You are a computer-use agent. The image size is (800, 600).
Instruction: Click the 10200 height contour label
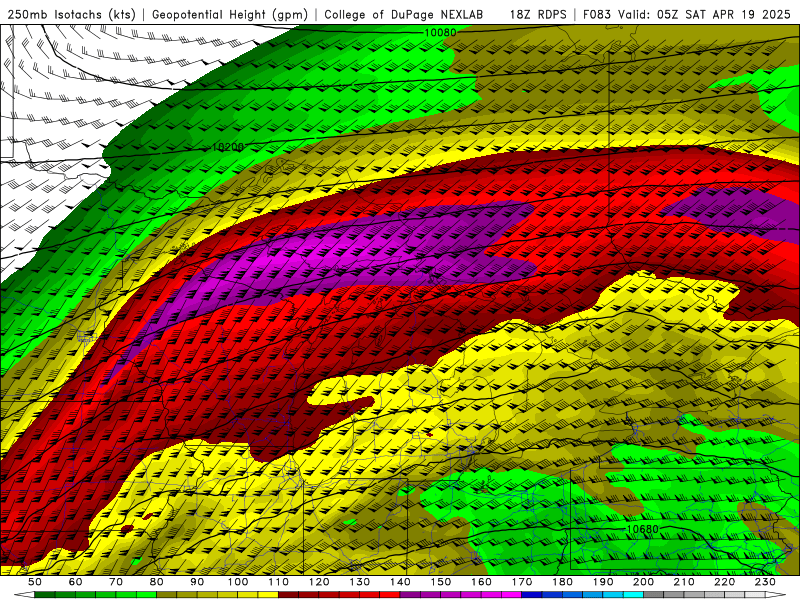pyautogui.click(x=228, y=147)
